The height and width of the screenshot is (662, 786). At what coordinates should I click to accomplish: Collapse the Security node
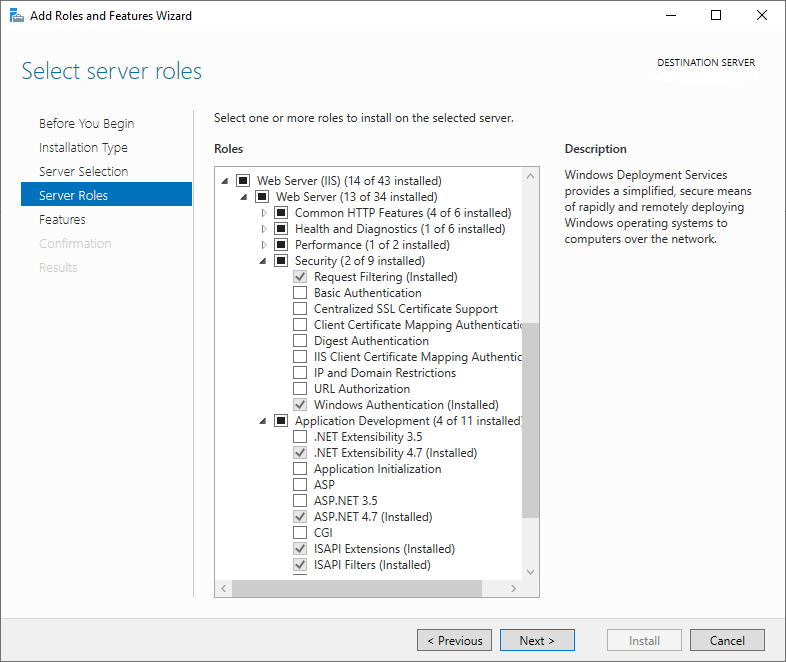coord(263,261)
